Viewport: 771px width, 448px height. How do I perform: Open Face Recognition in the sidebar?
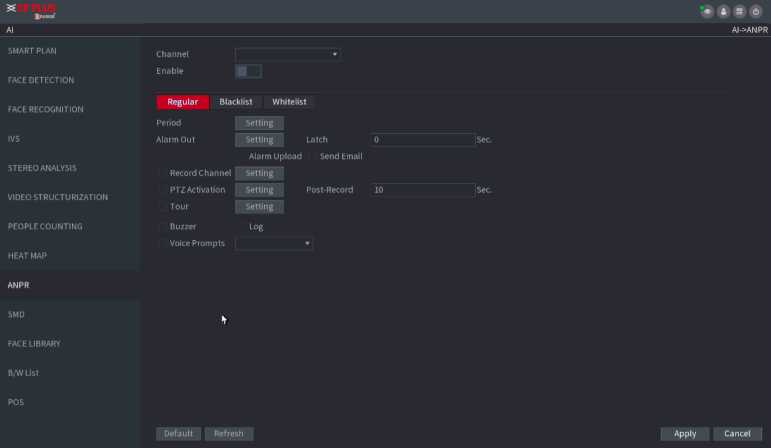(x=46, y=109)
